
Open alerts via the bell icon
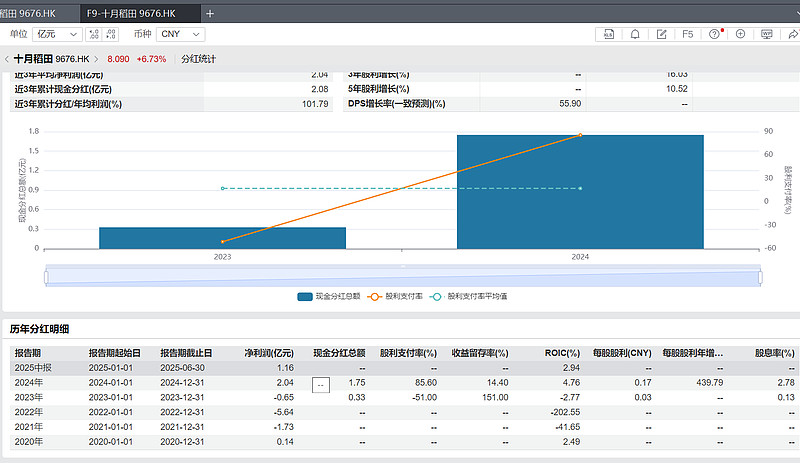(635, 34)
